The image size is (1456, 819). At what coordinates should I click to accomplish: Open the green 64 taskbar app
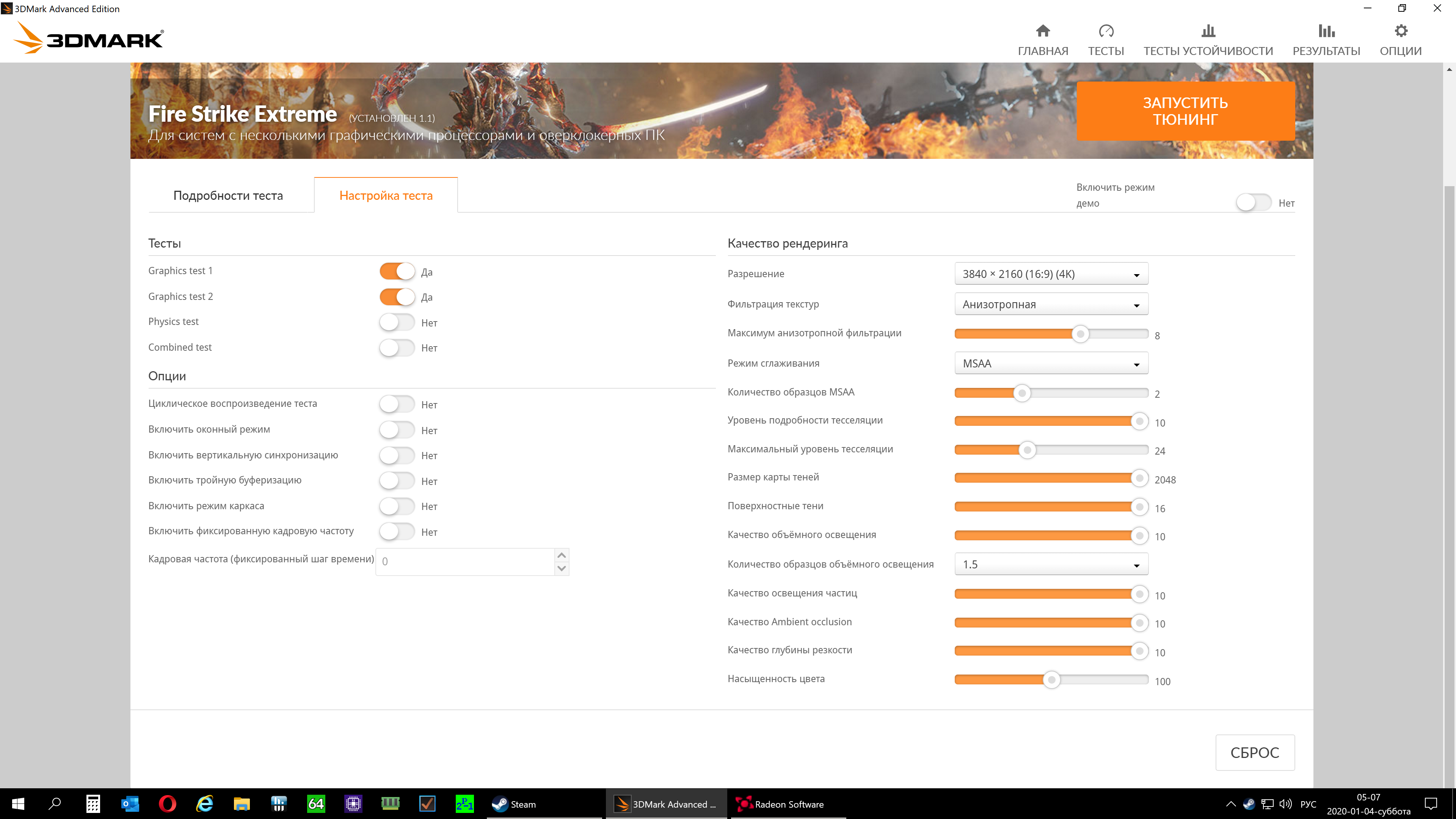[x=316, y=804]
